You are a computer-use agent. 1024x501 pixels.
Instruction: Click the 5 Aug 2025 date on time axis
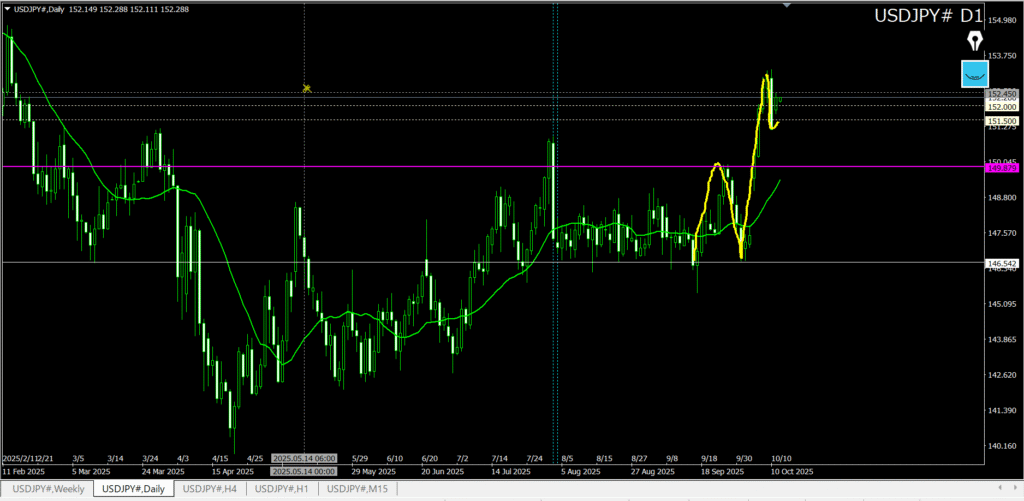tap(581, 471)
